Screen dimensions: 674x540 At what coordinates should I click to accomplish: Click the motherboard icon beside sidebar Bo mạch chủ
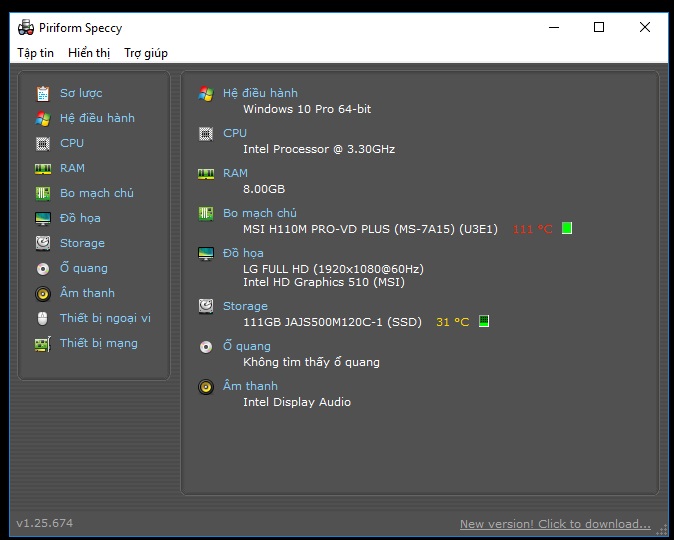(x=43, y=193)
